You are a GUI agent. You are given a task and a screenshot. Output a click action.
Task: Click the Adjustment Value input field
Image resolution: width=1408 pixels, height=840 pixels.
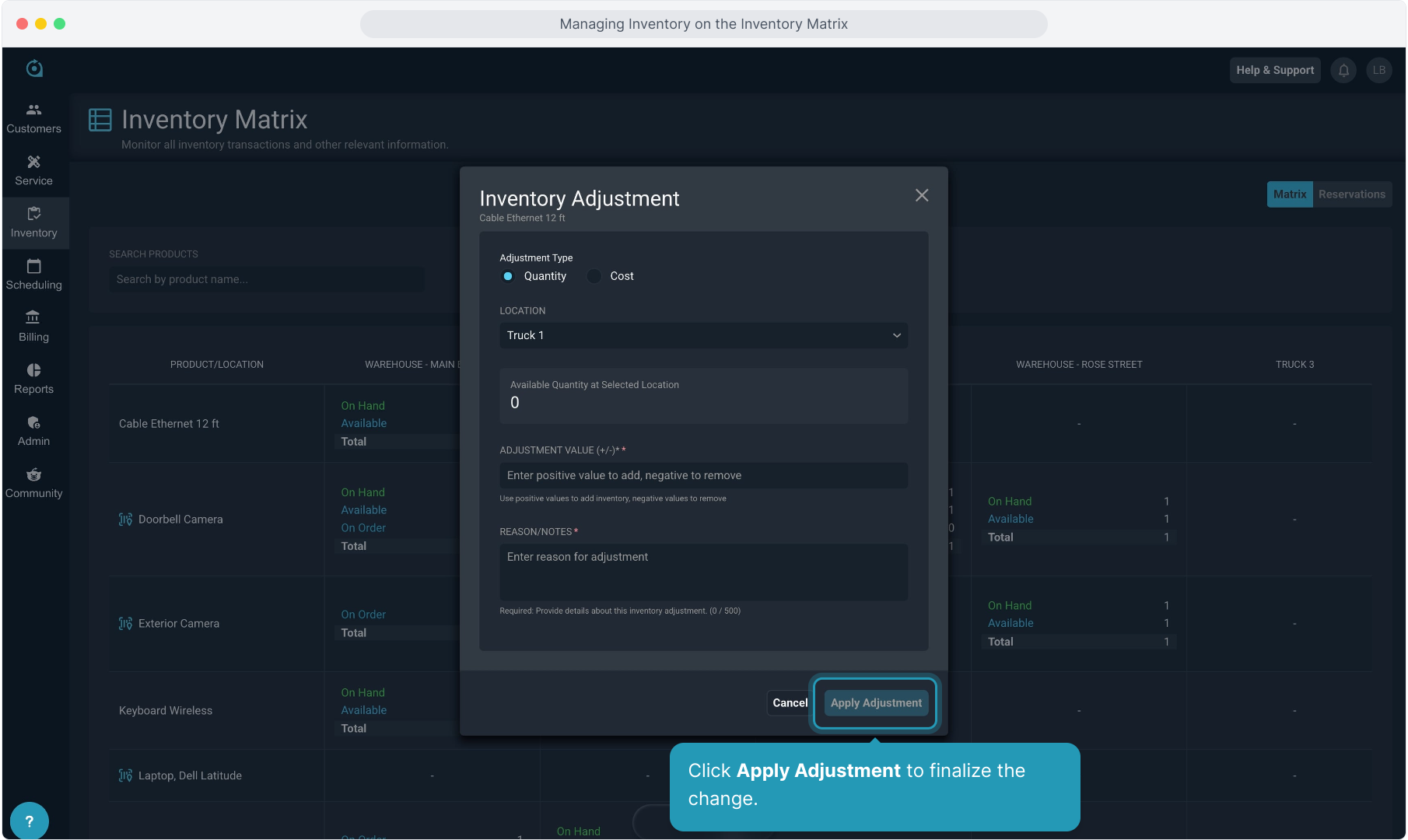tap(703, 475)
